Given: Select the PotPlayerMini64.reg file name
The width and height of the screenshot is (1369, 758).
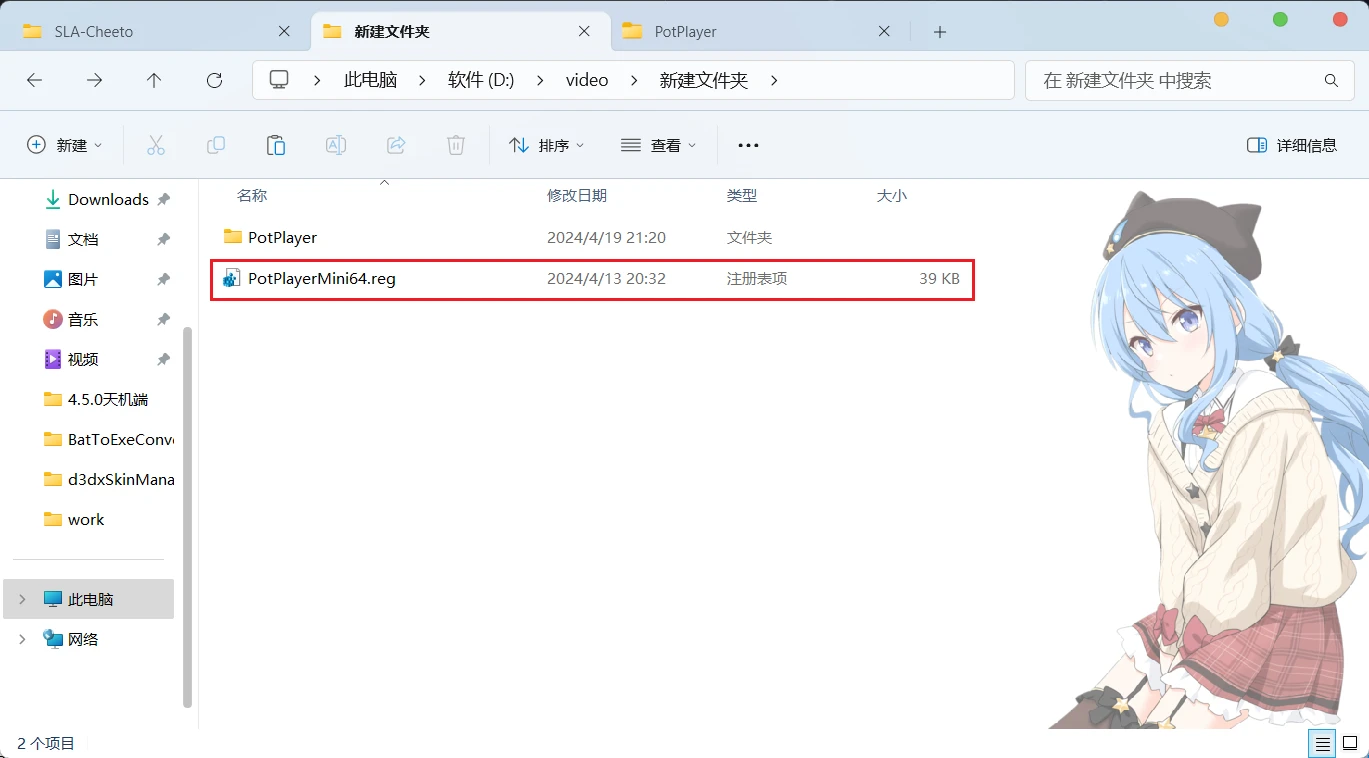Looking at the screenshot, I should click(x=322, y=279).
